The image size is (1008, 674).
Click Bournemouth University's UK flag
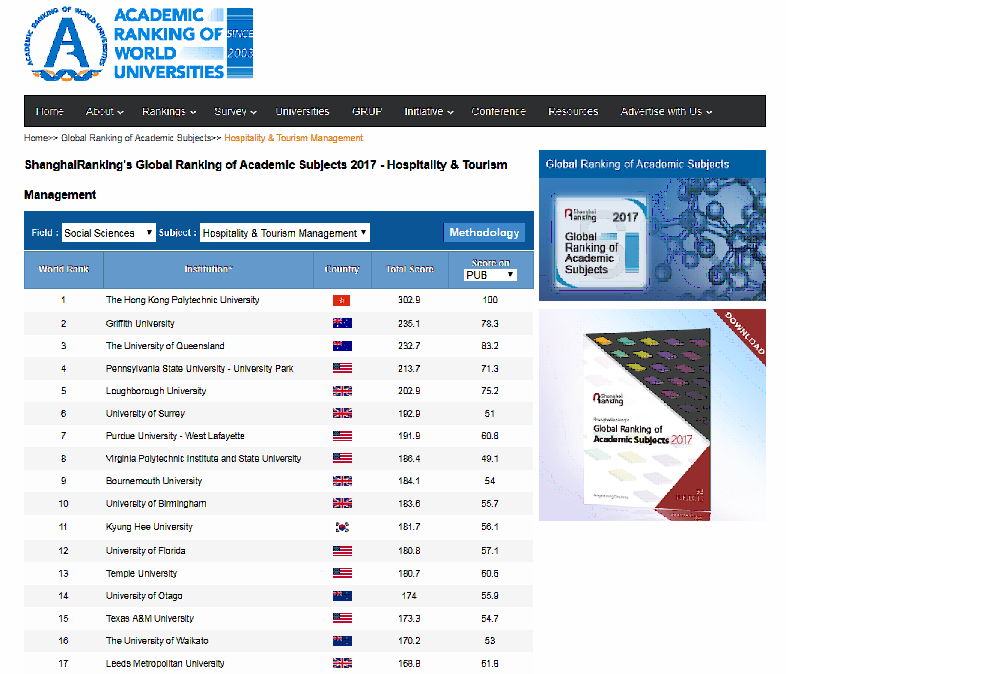(x=342, y=481)
